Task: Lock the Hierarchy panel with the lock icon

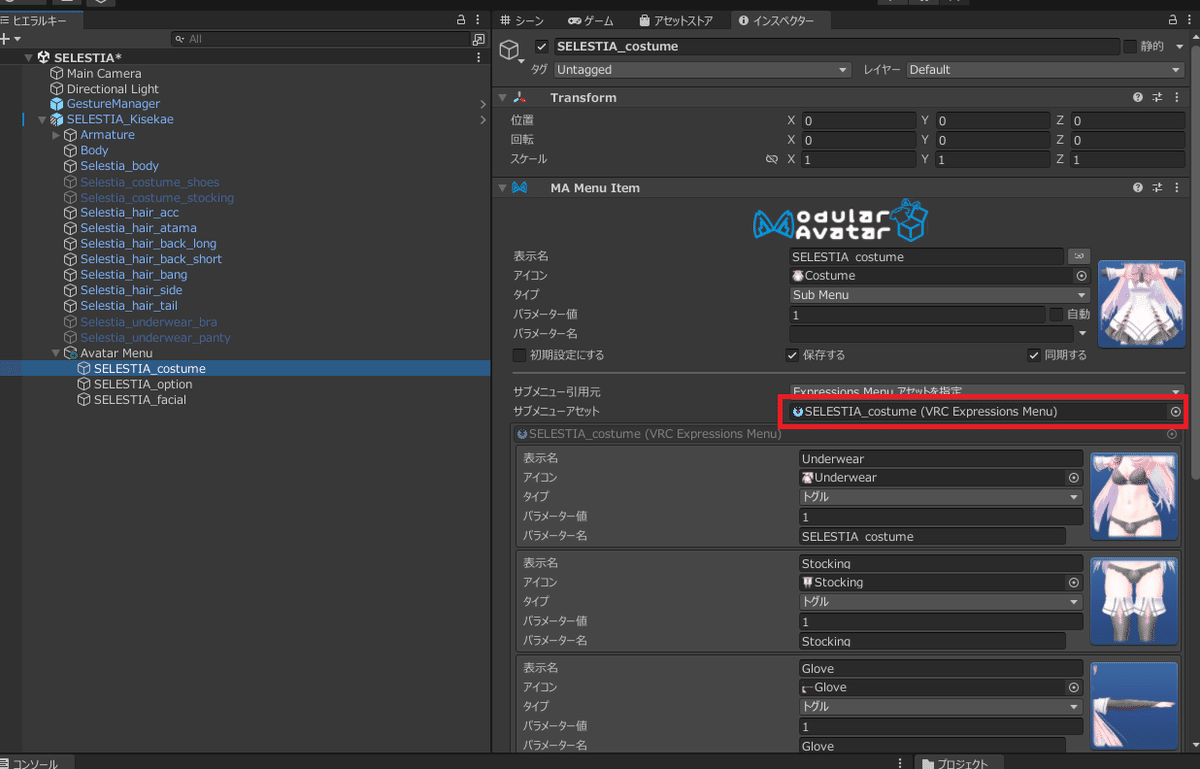Action: 459,19
